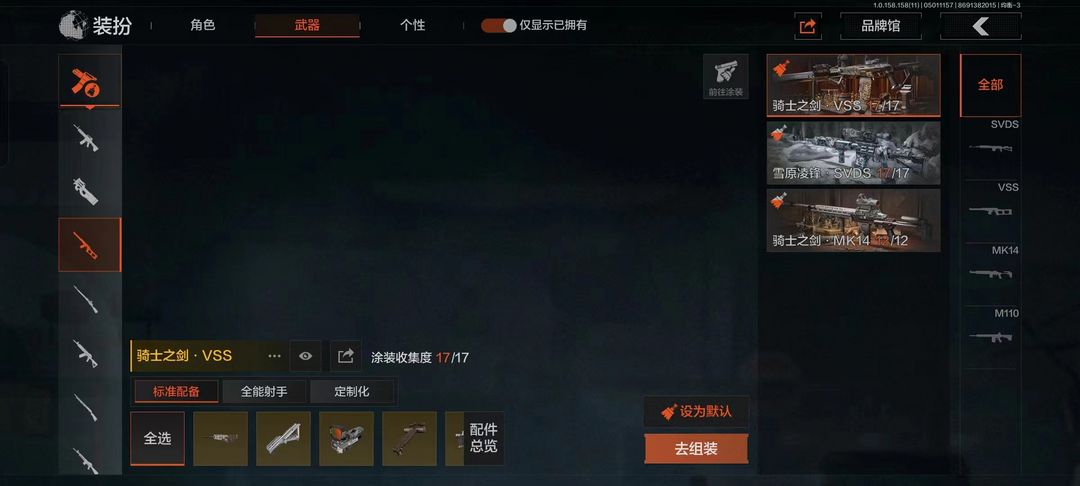Click the 前往涂装 pistol icon
Image resolution: width=1080 pixels, height=486 pixels.
(725, 76)
